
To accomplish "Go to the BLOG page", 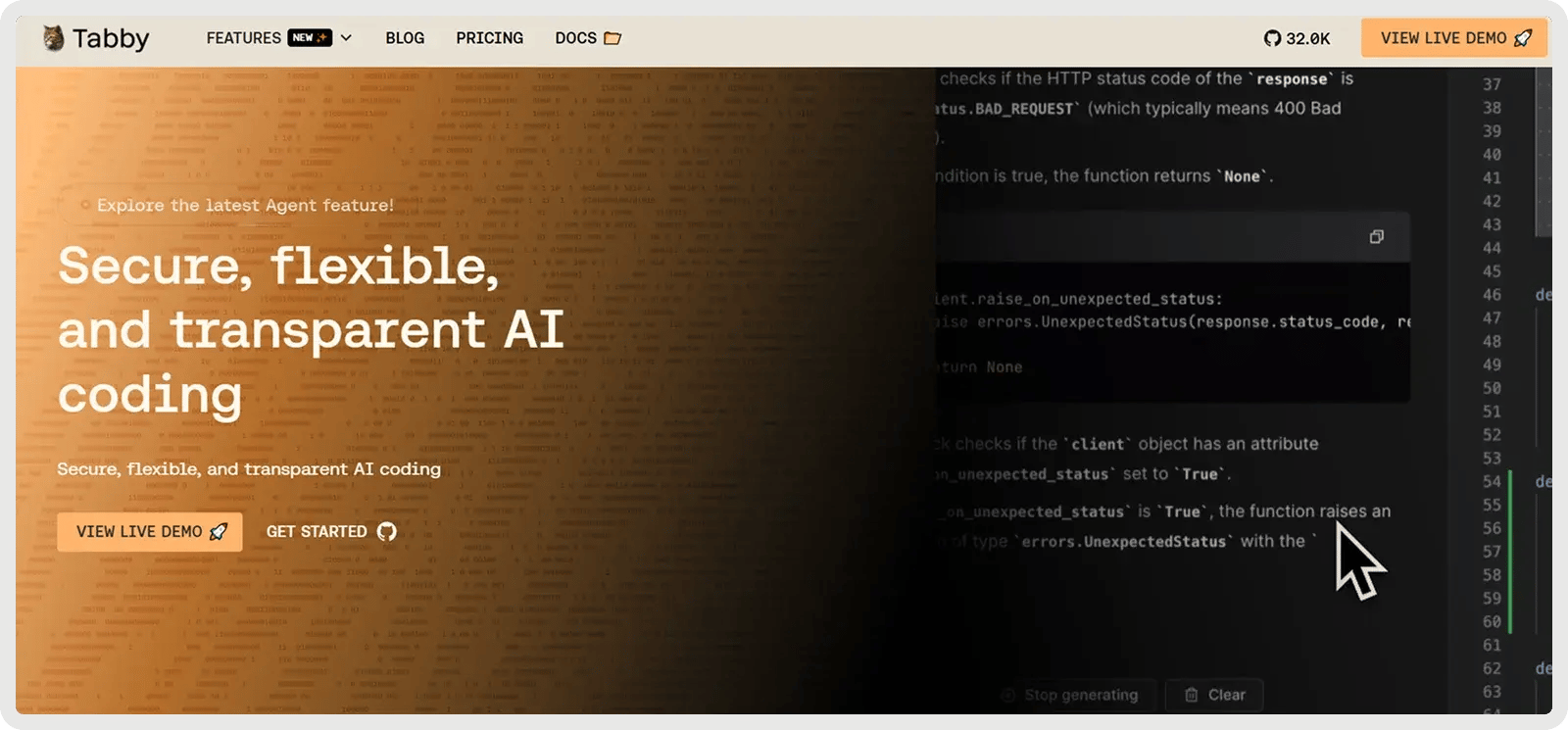I will pos(405,38).
